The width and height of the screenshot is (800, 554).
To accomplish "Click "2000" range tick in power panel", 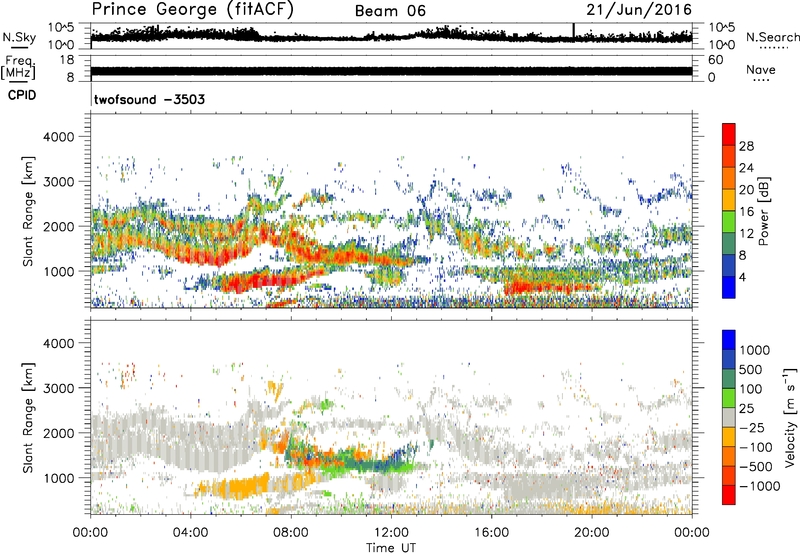I will point(59,226).
